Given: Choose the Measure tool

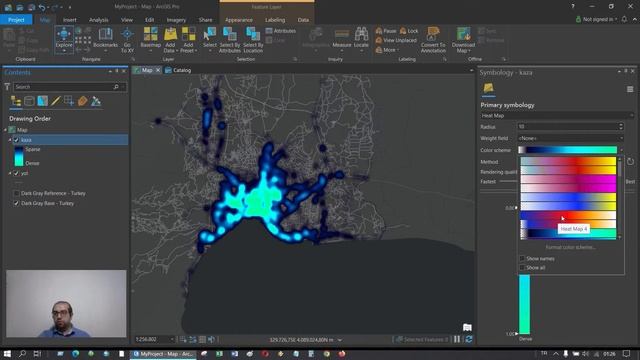Looking at the screenshot, I should (x=342, y=38).
